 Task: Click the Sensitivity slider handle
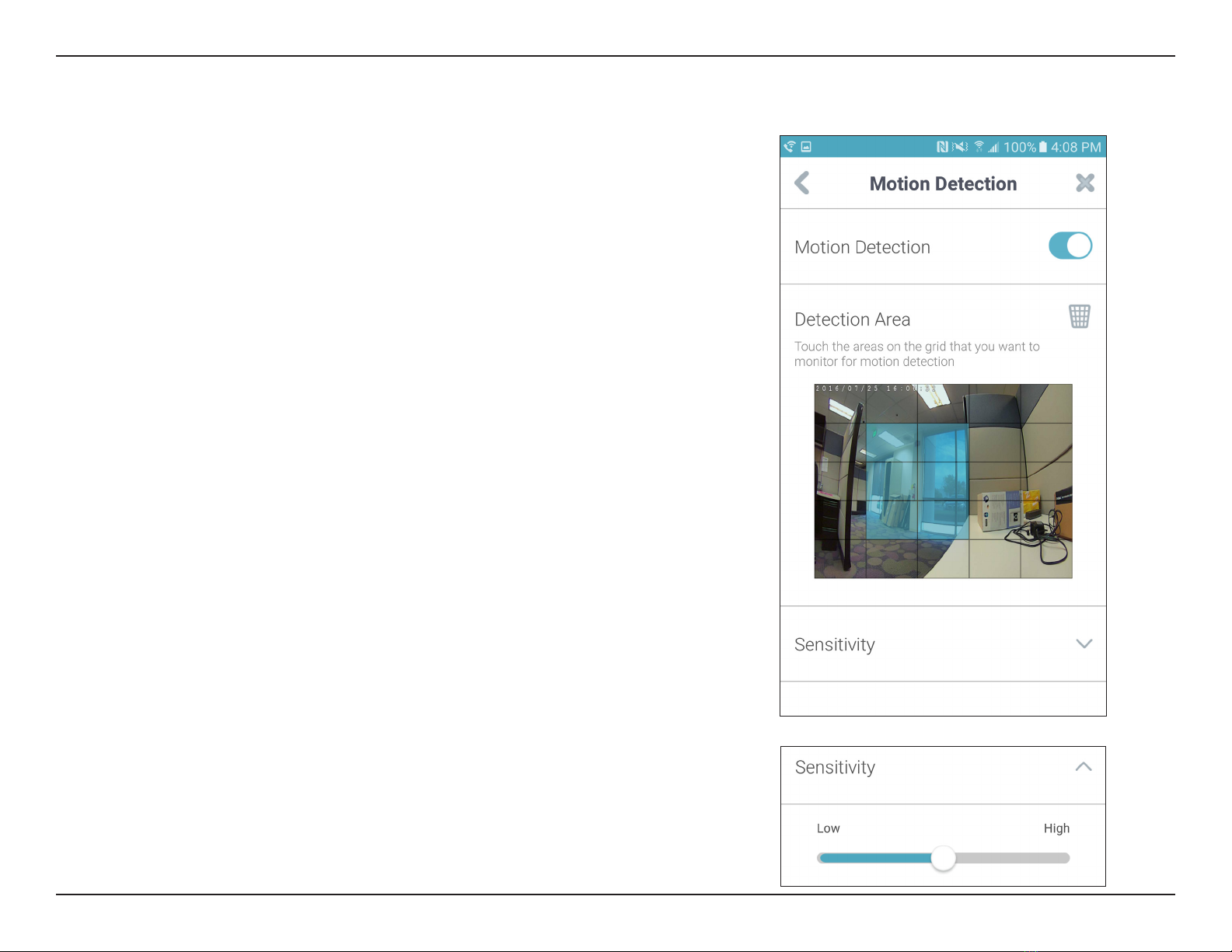tap(944, 858)
